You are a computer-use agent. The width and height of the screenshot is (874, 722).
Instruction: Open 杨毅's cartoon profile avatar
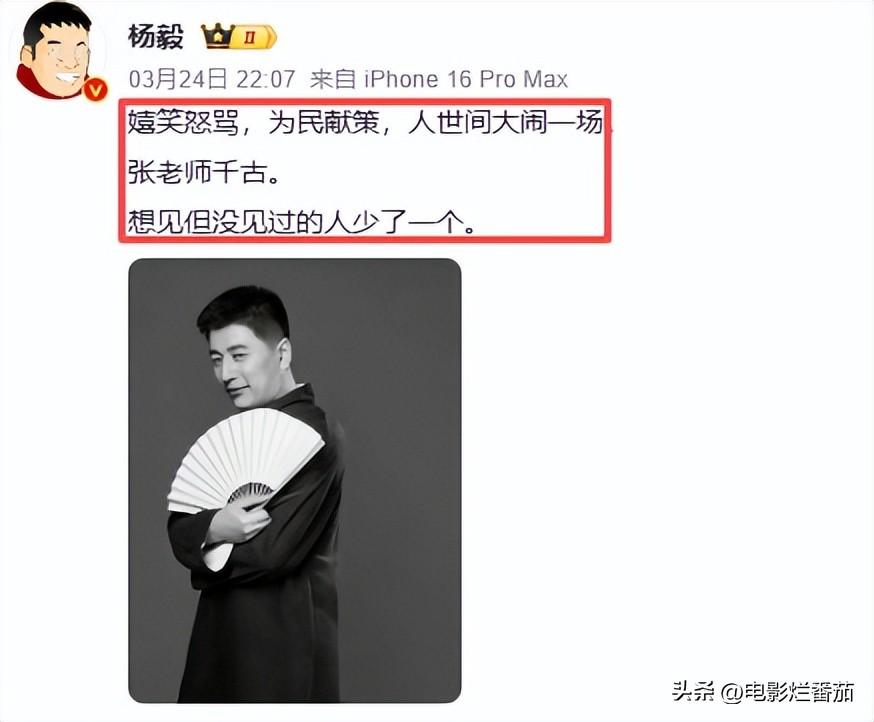coord(60,54)
